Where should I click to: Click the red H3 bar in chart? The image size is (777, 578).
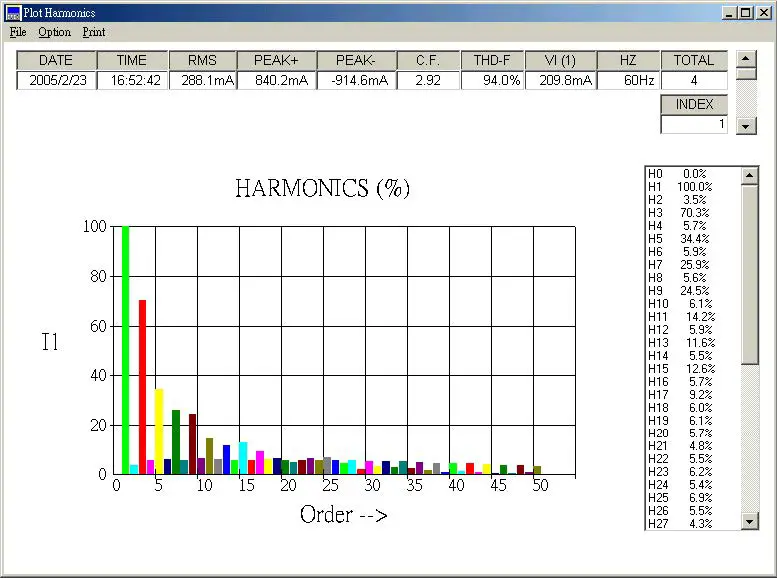(142, 387)
